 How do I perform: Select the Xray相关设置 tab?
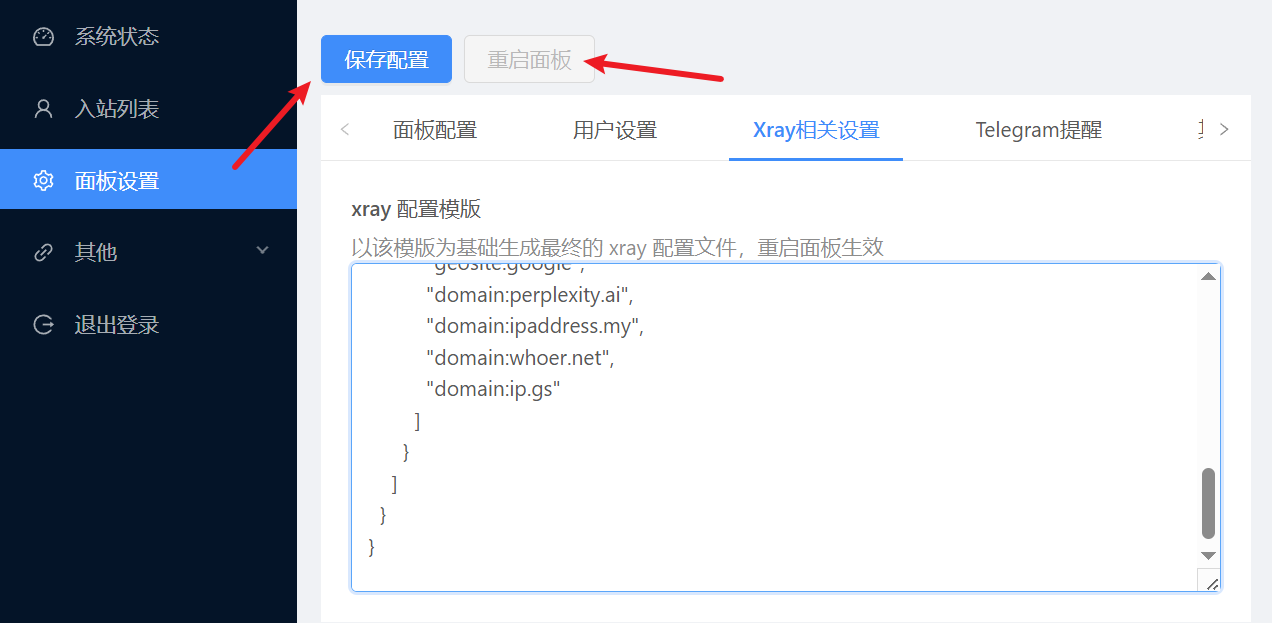pyautogui.click(x=815, y=130)
